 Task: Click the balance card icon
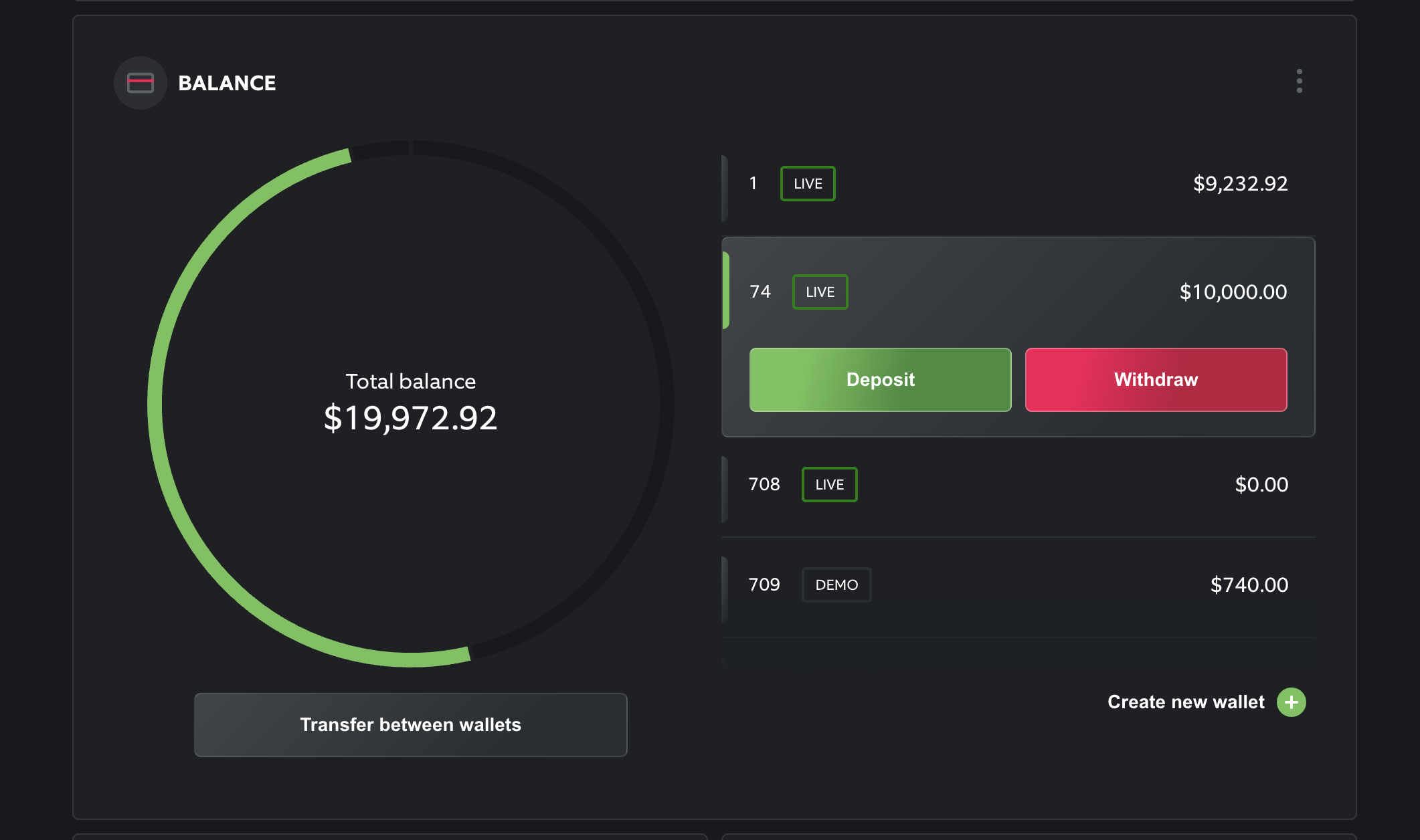(x=140, y=83)
